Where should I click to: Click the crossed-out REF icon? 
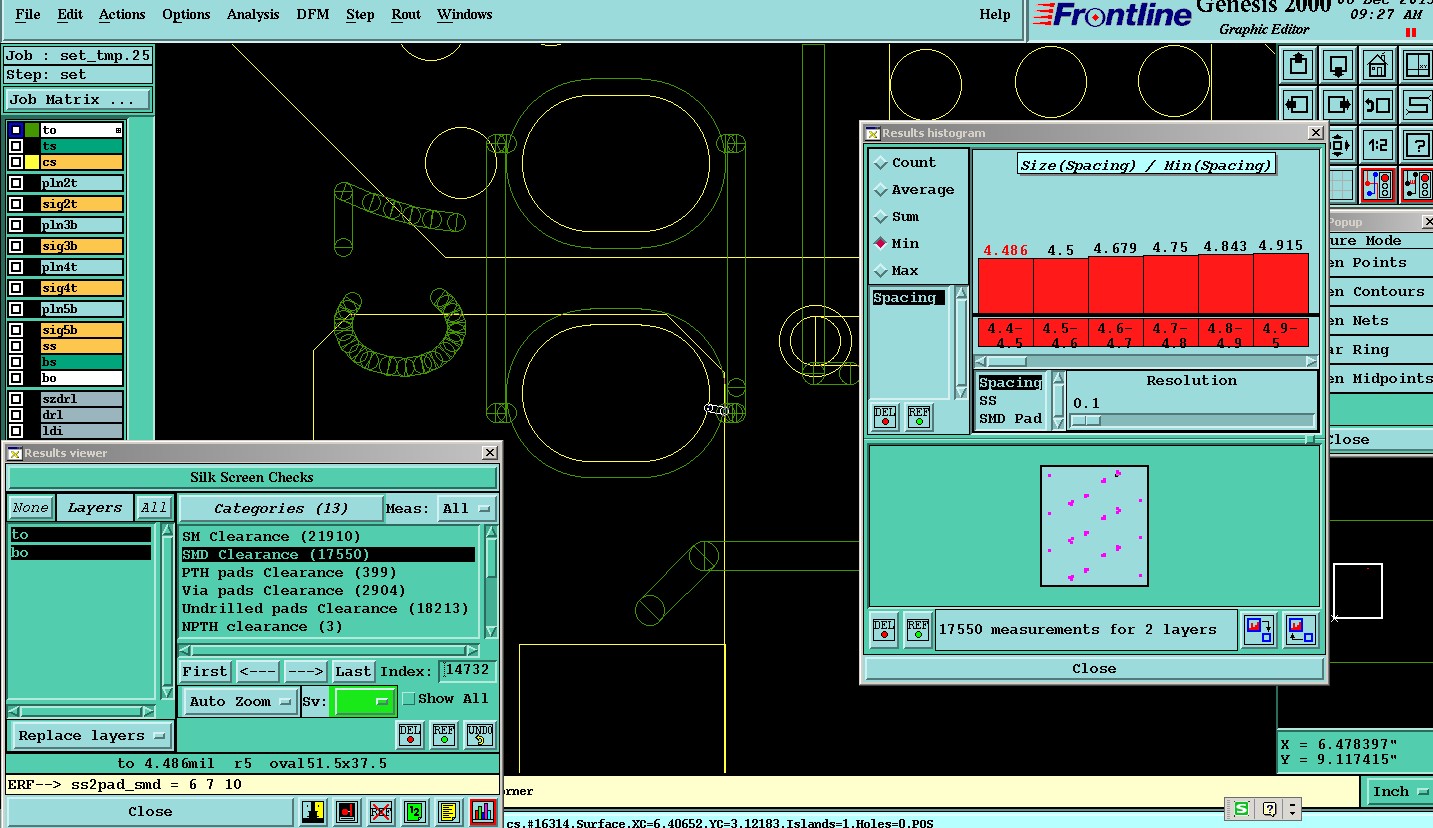[x=381, y=811]
